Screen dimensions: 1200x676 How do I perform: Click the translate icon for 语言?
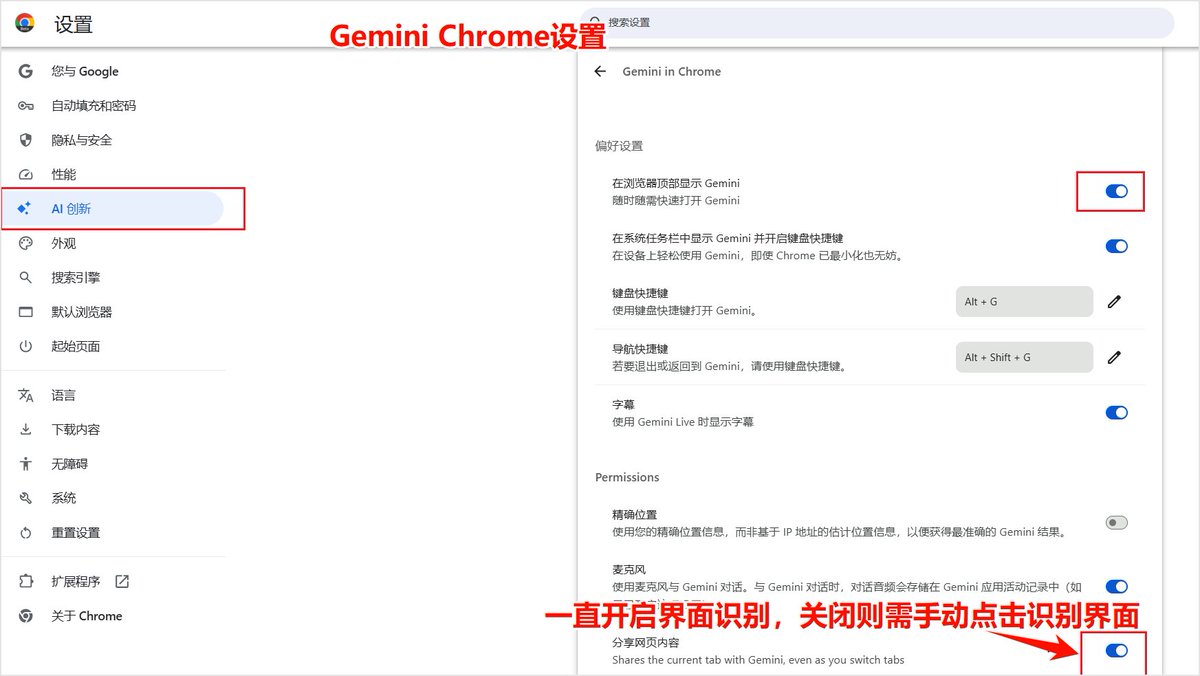pos(26,395)
